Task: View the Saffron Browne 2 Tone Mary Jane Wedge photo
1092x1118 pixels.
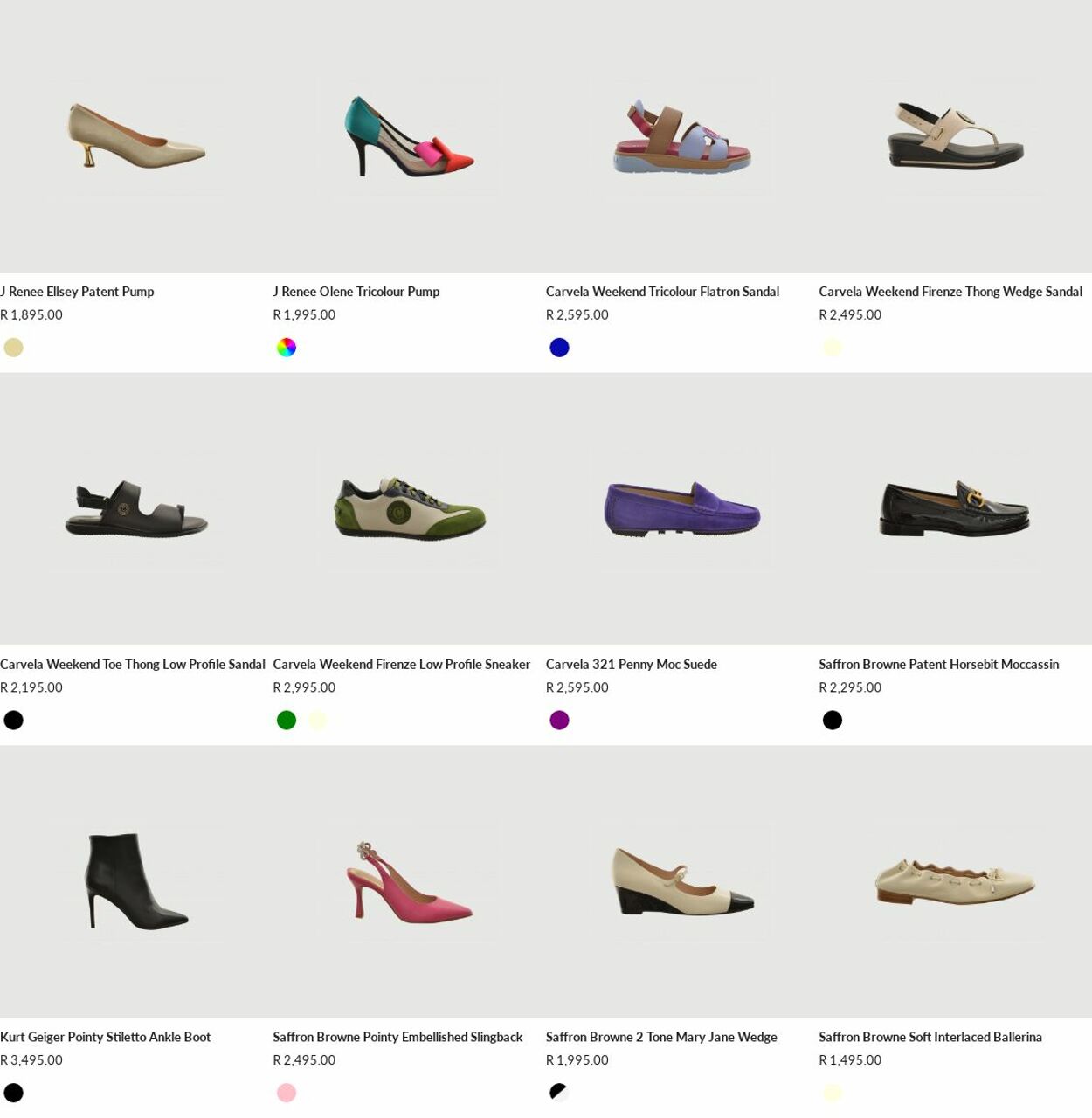Action: tap(682, 882)
